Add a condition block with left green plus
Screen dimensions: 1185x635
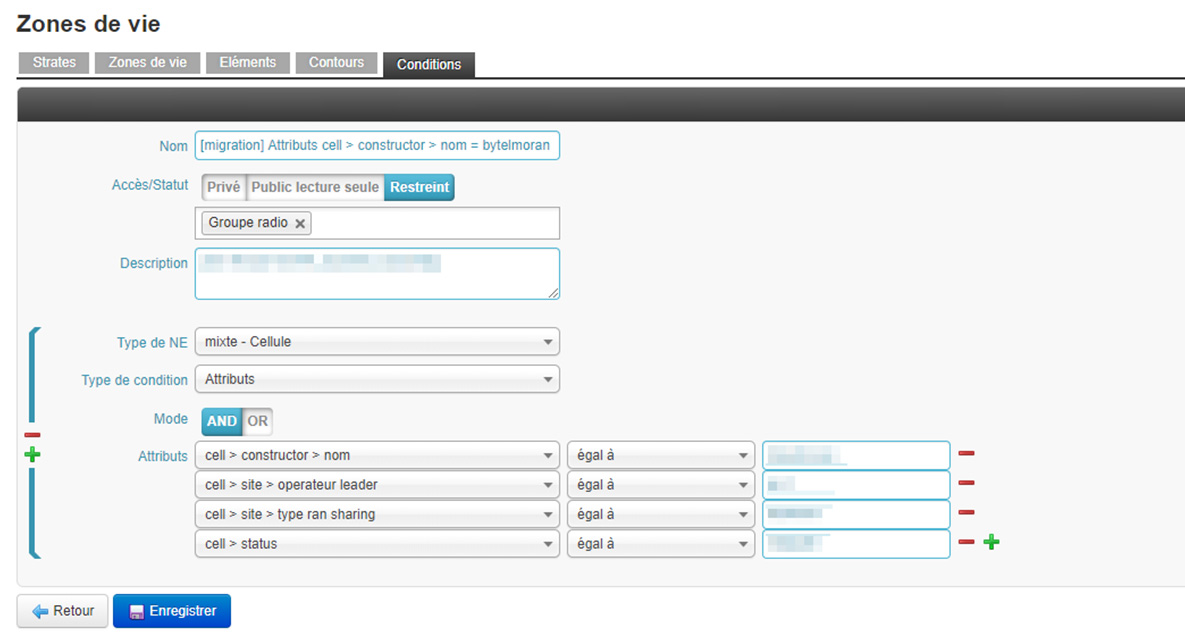tap(32, 454)
